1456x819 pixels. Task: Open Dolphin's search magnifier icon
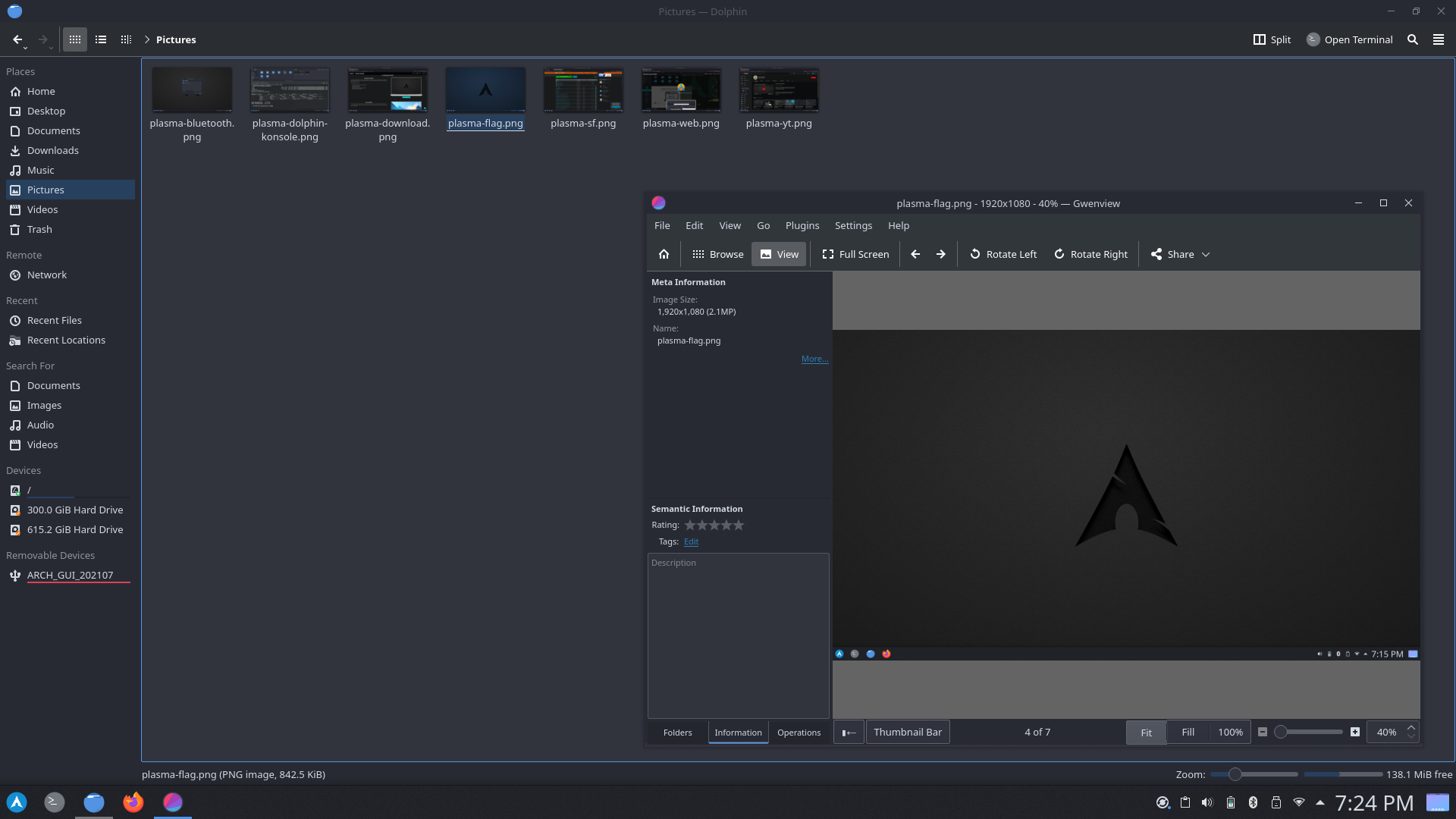point(1412,39)
